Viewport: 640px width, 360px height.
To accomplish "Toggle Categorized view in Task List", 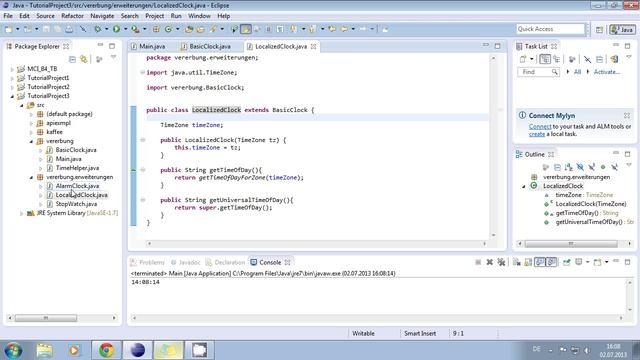I will pos(544,59).
